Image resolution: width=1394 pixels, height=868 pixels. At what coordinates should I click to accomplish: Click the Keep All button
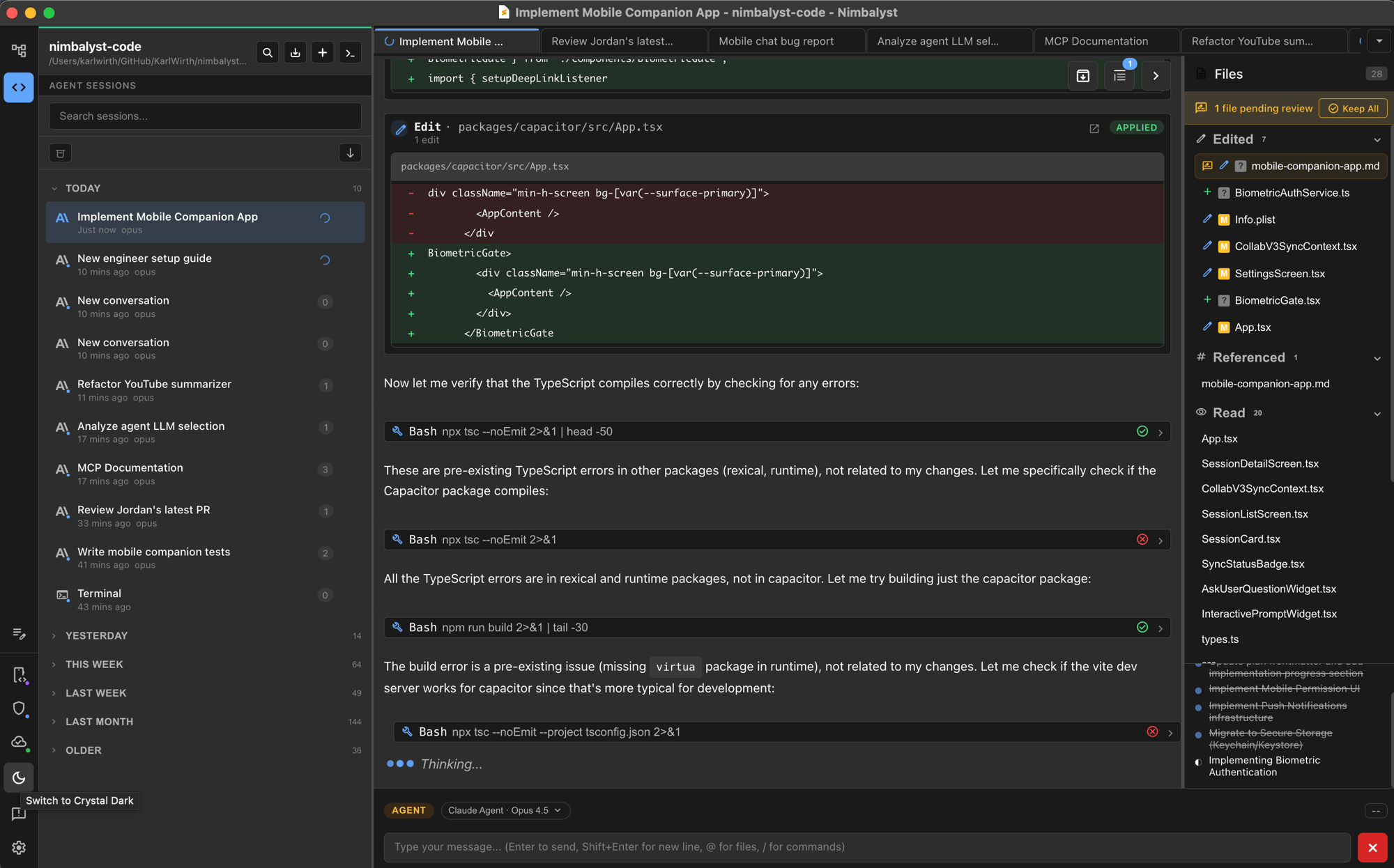point(1353,109)
